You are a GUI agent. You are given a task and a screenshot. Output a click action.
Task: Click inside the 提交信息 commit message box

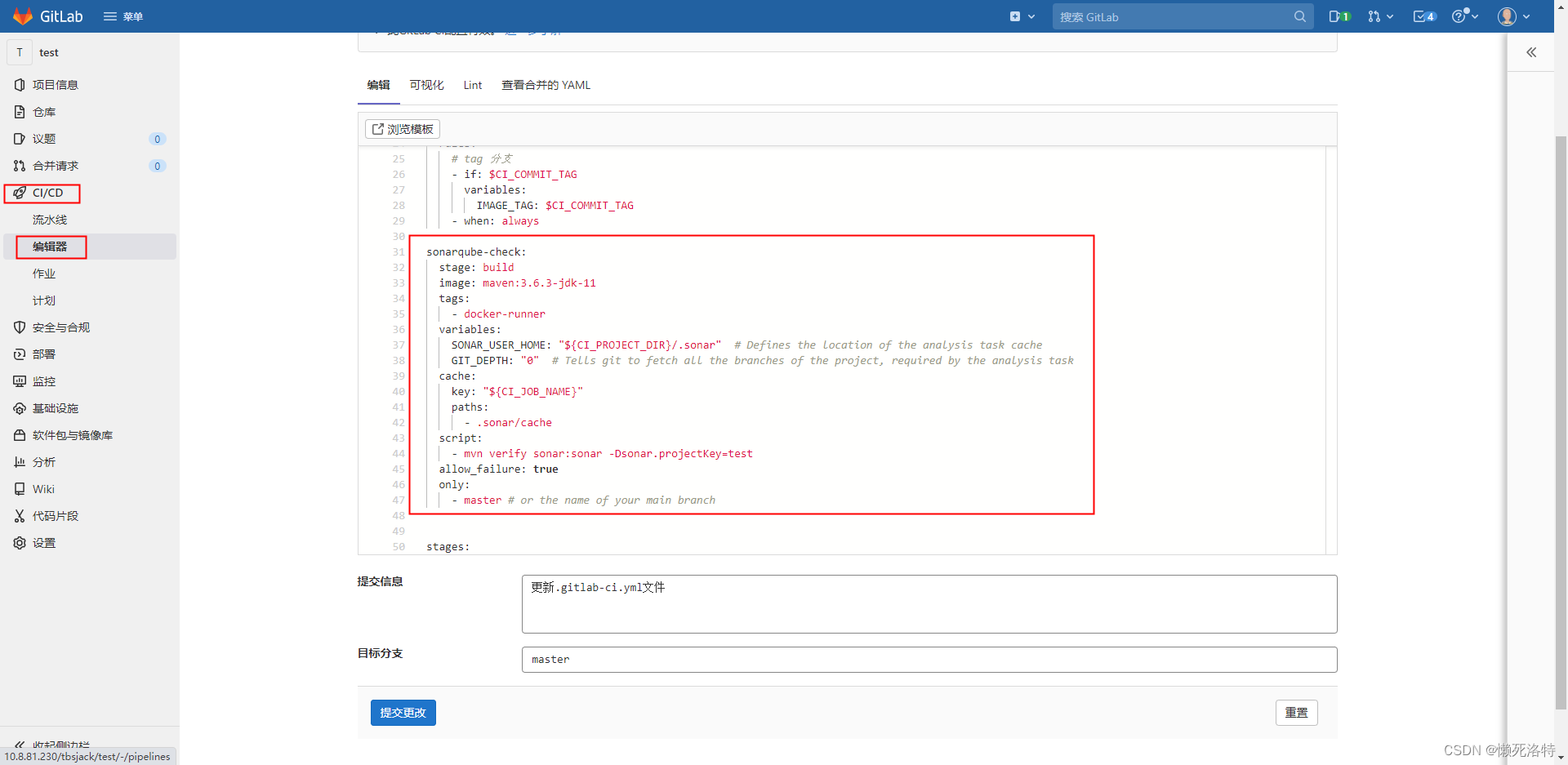click(929, 604)
